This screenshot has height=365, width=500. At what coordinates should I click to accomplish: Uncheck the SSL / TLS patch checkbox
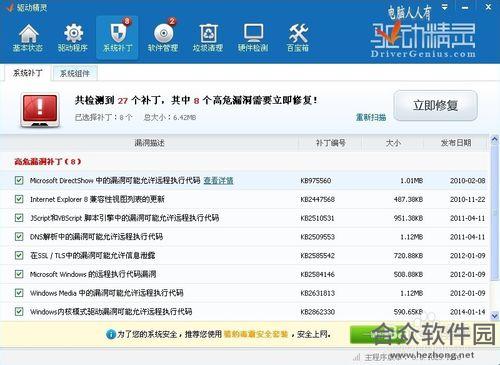click(x=19, y=256)
